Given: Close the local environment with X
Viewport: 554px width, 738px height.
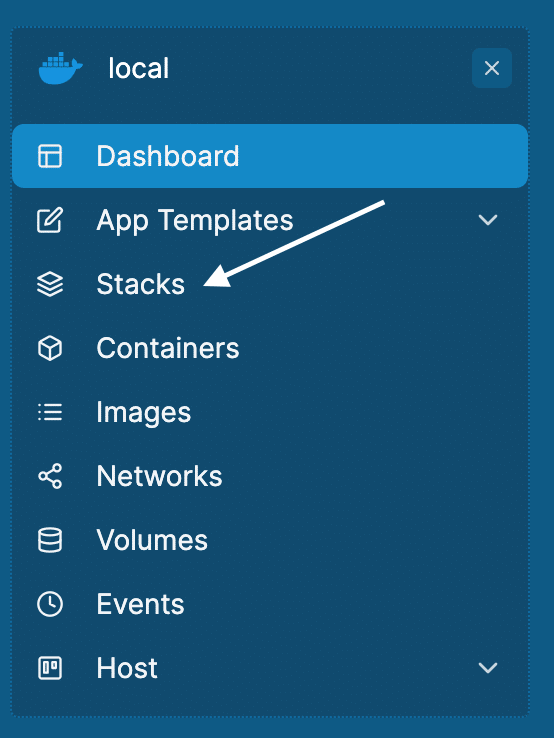Looking at the screenshot, I should pos(492,68).
